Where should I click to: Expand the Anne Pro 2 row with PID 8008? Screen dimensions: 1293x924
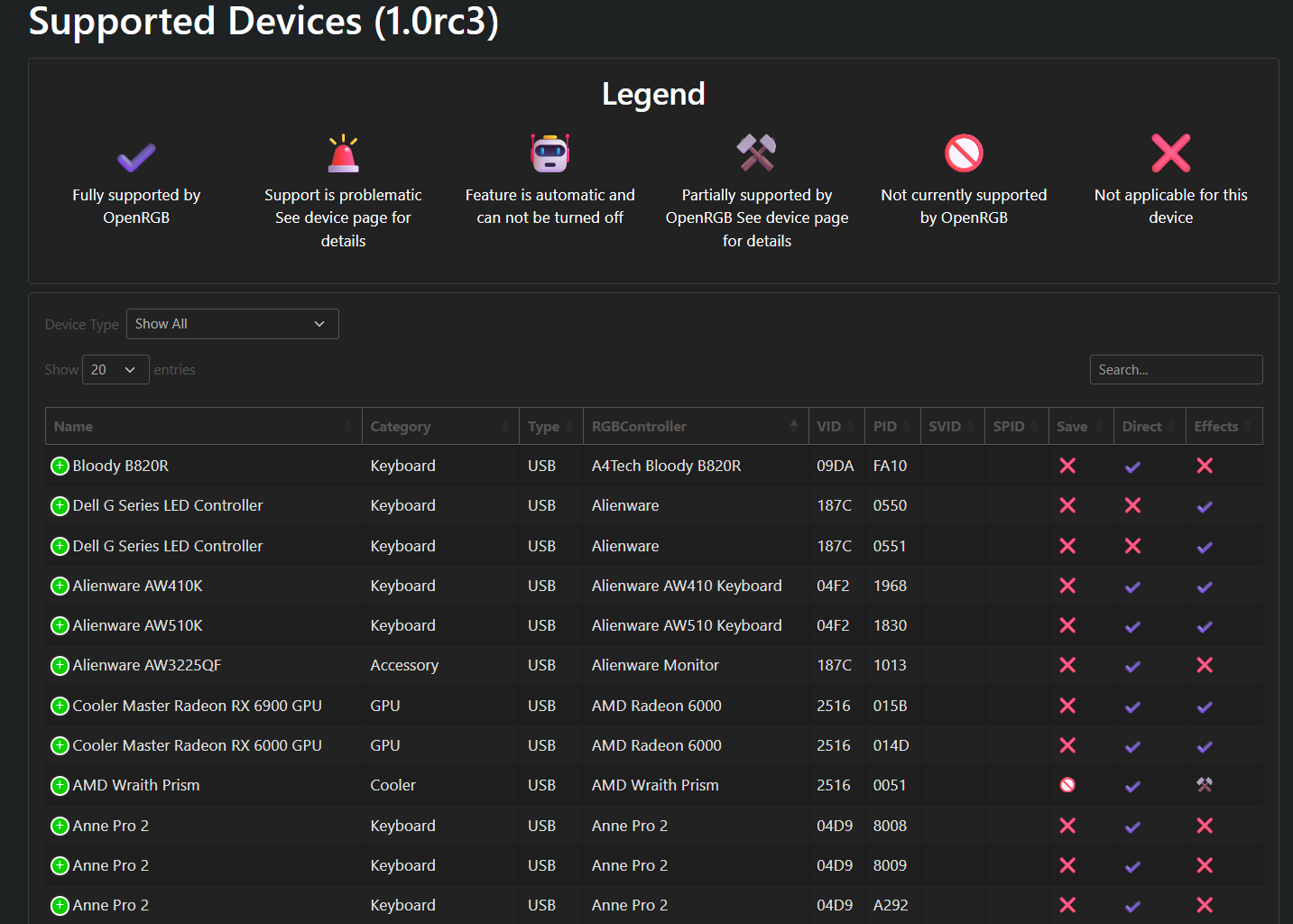pos(60,826)
